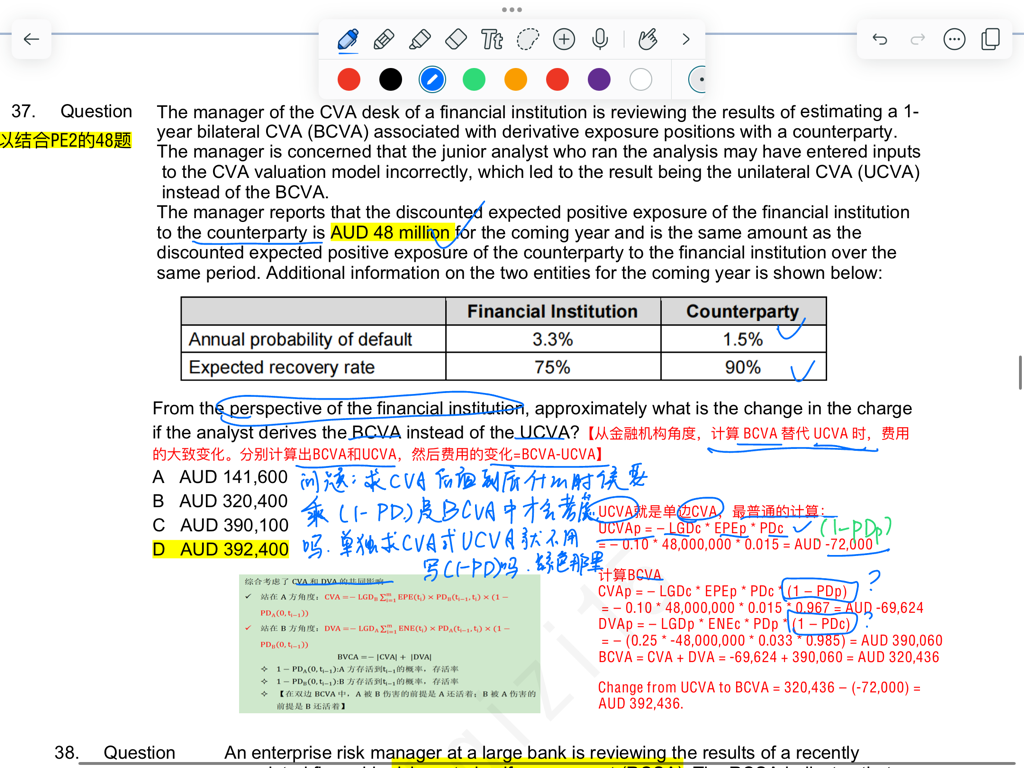Click the "perspective of the financial institution" phrase
The height and width of the screenshot is (768, 1024).
click(376, 408)
